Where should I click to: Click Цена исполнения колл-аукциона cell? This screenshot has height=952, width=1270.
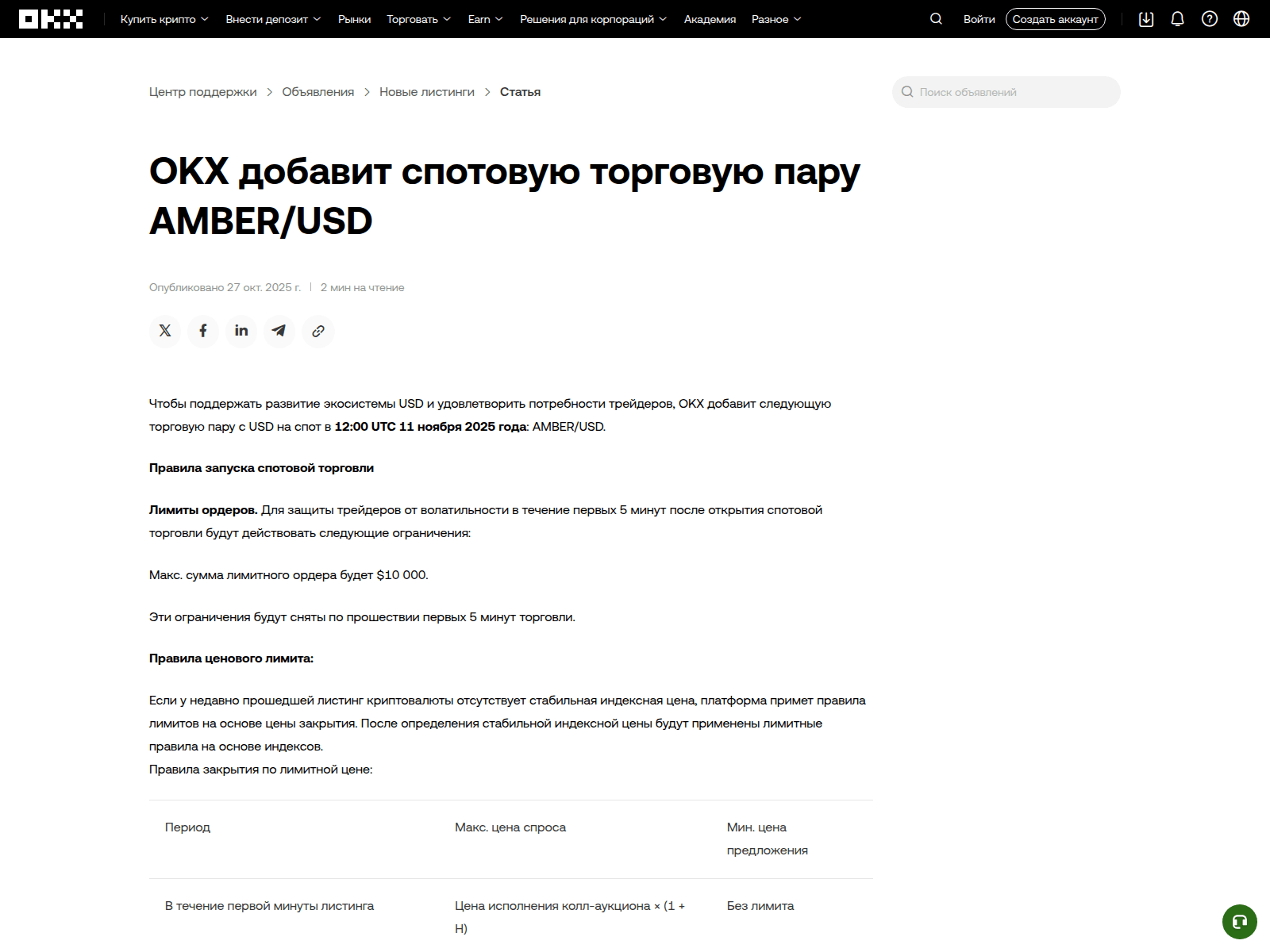[x=570, y=917]
